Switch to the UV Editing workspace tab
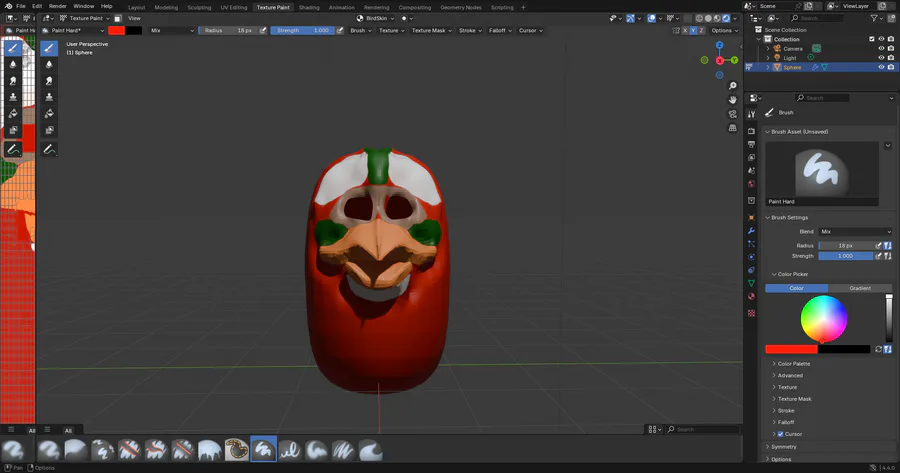Screen dimensions: 900x473 [234, 7]
